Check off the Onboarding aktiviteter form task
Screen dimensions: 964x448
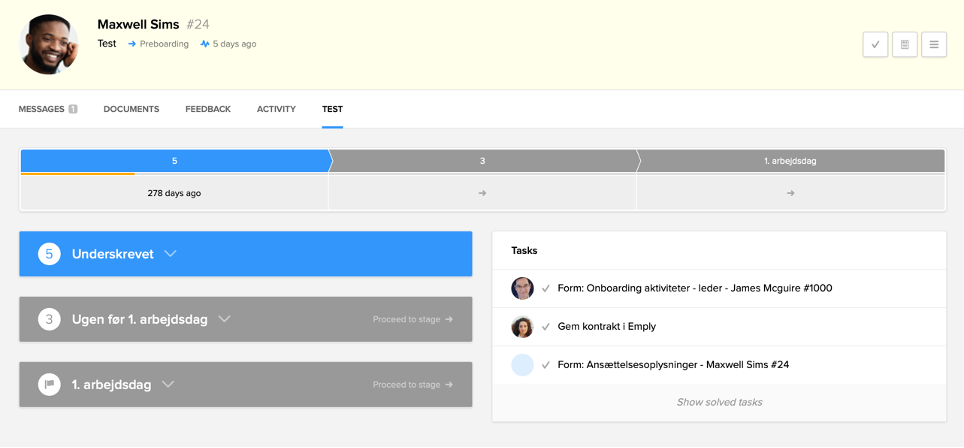[546, 288]
